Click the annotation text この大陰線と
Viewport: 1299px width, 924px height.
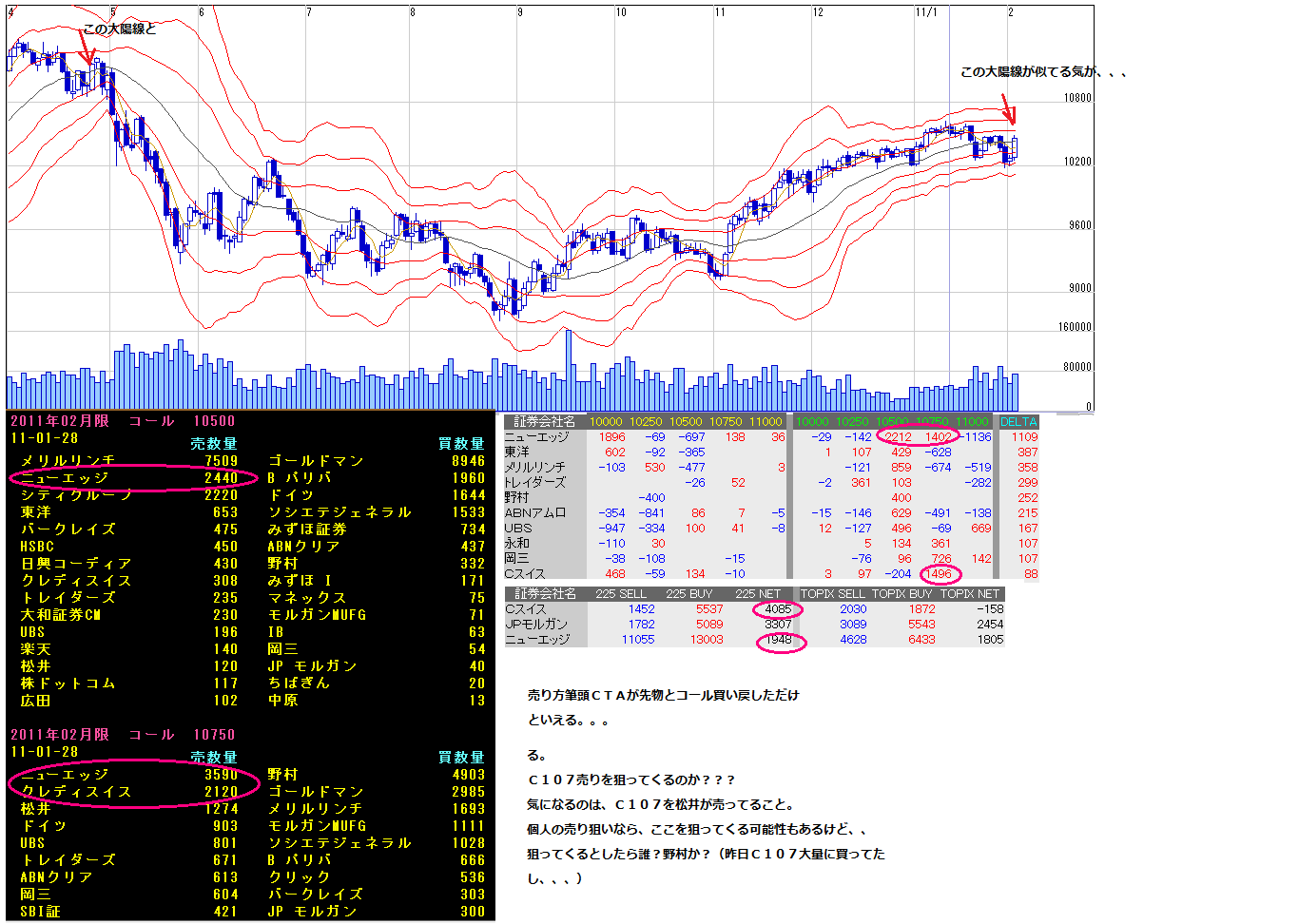point(119,29)
